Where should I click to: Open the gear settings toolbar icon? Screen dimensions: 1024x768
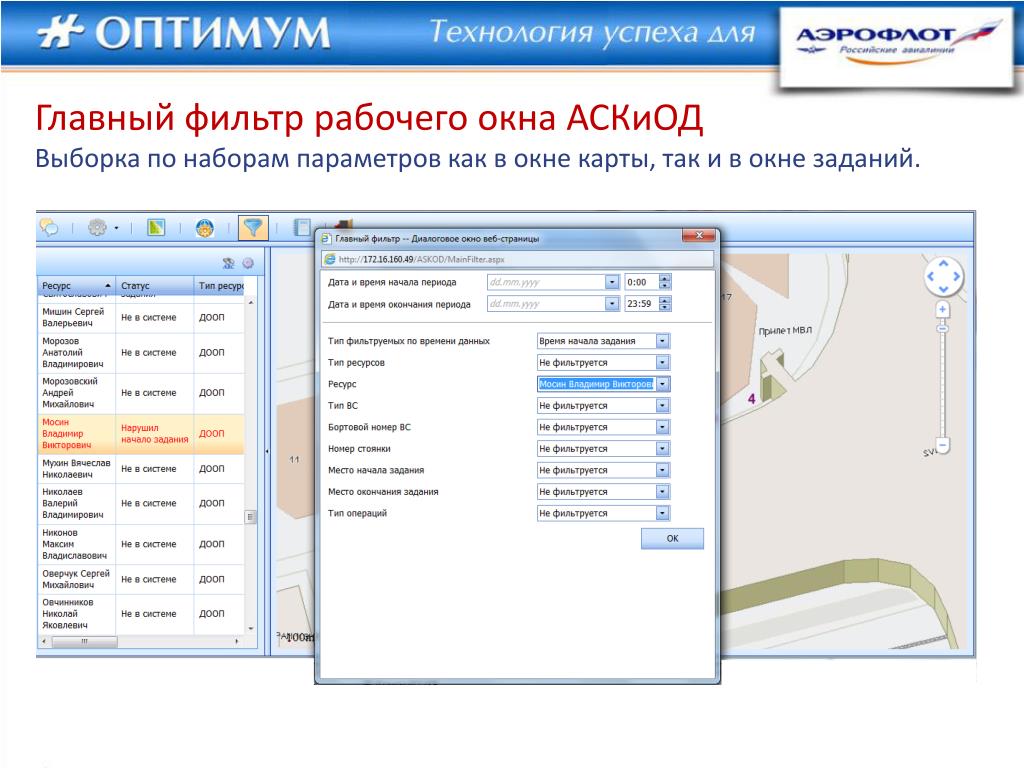tap(97, 228)
